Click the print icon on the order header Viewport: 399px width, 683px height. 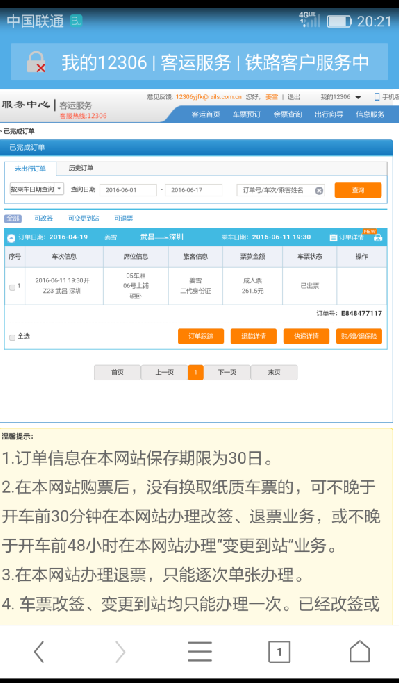pos(378,237)
